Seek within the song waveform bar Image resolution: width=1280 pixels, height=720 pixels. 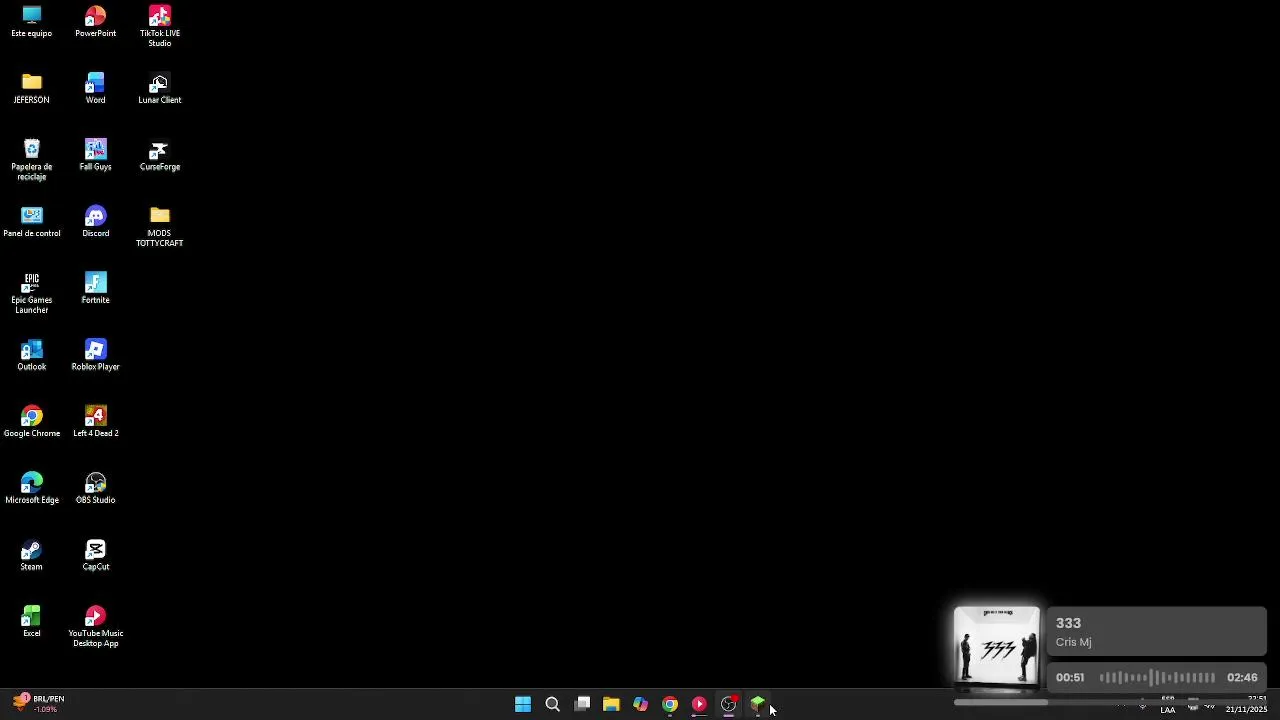point(1157,678)
